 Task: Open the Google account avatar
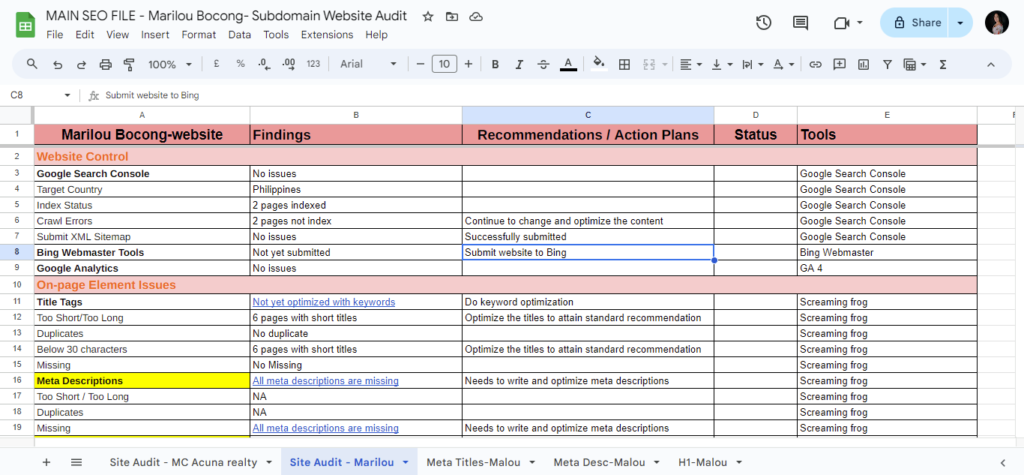coord(997,23)
